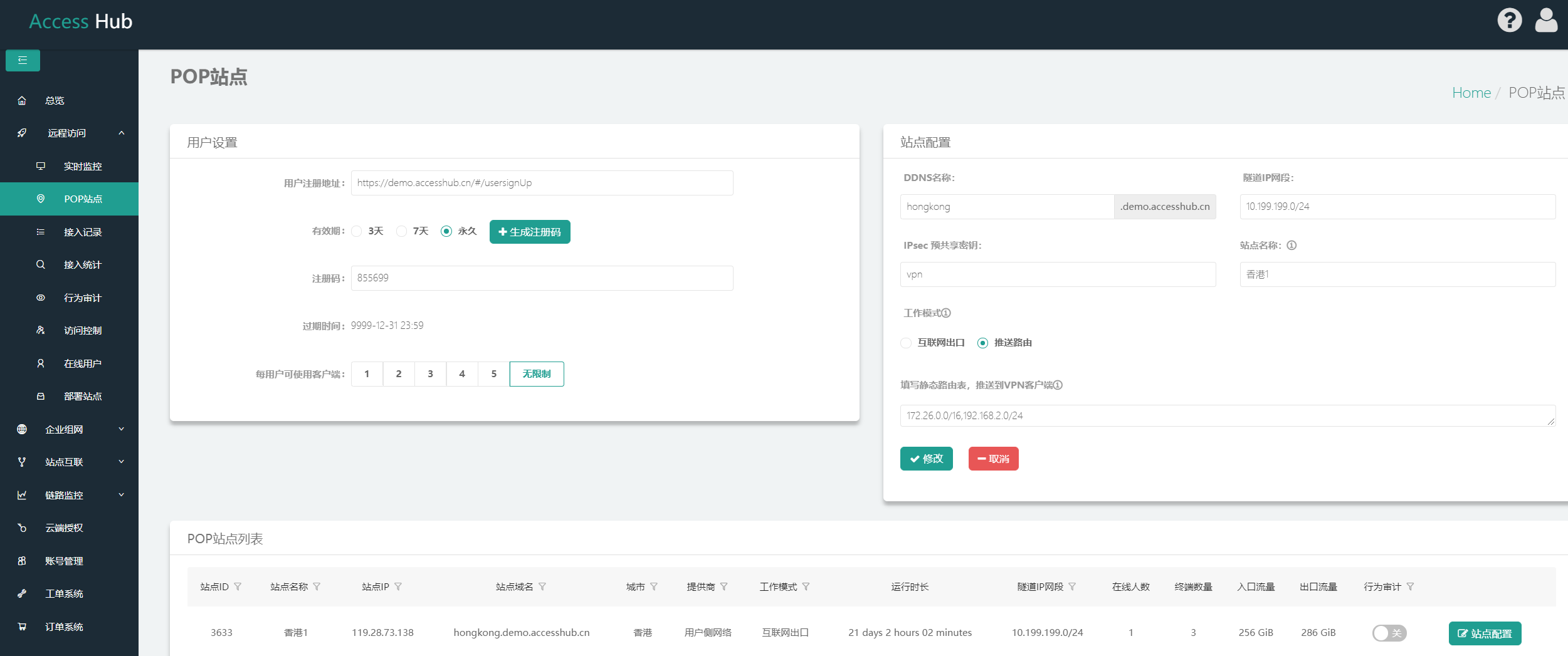Click the 用户注册地址 input field
The width and height of the screenshot is (1568, 656).
(542, 183)
